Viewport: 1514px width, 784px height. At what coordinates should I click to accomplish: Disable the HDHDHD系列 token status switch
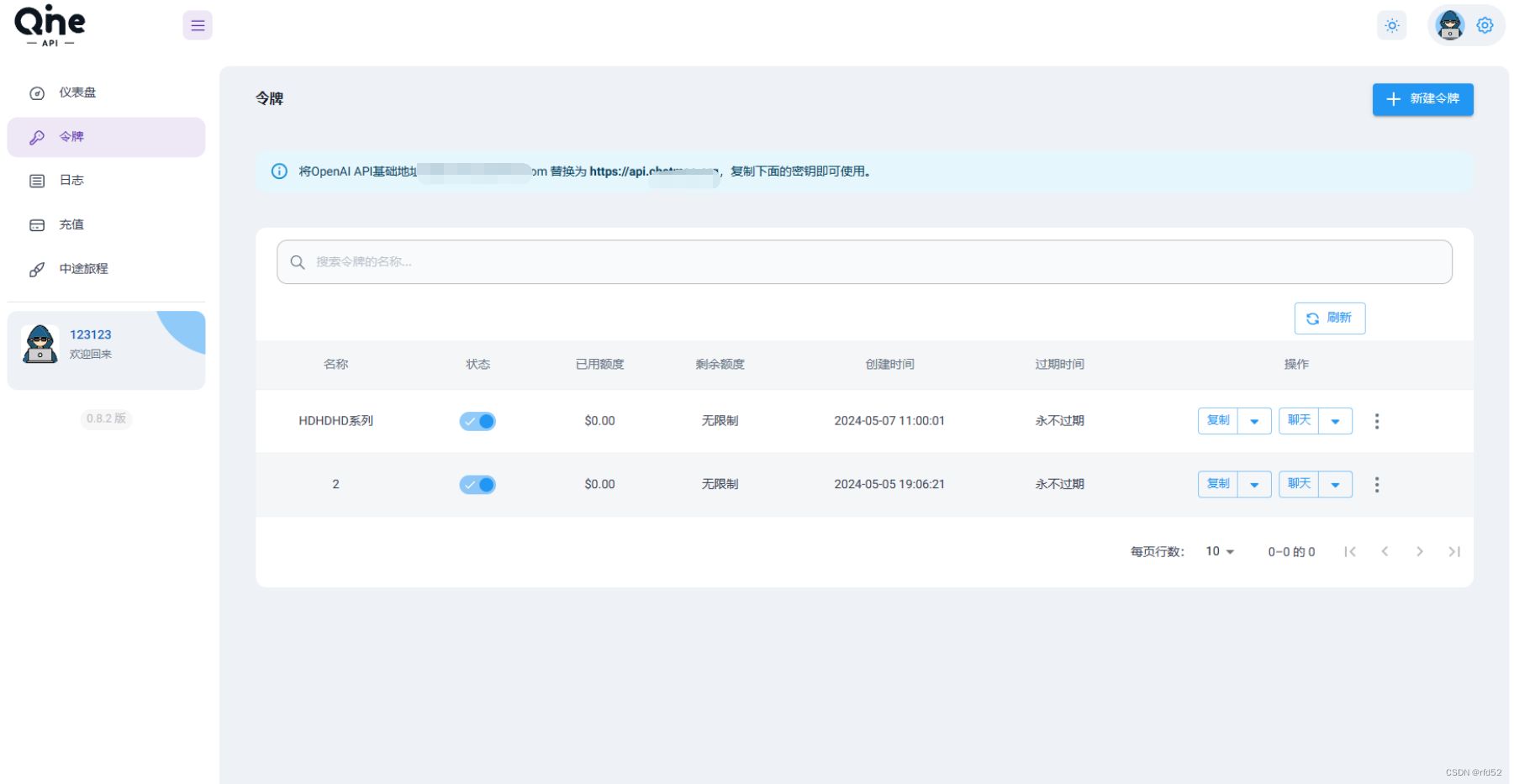[477, 421]
